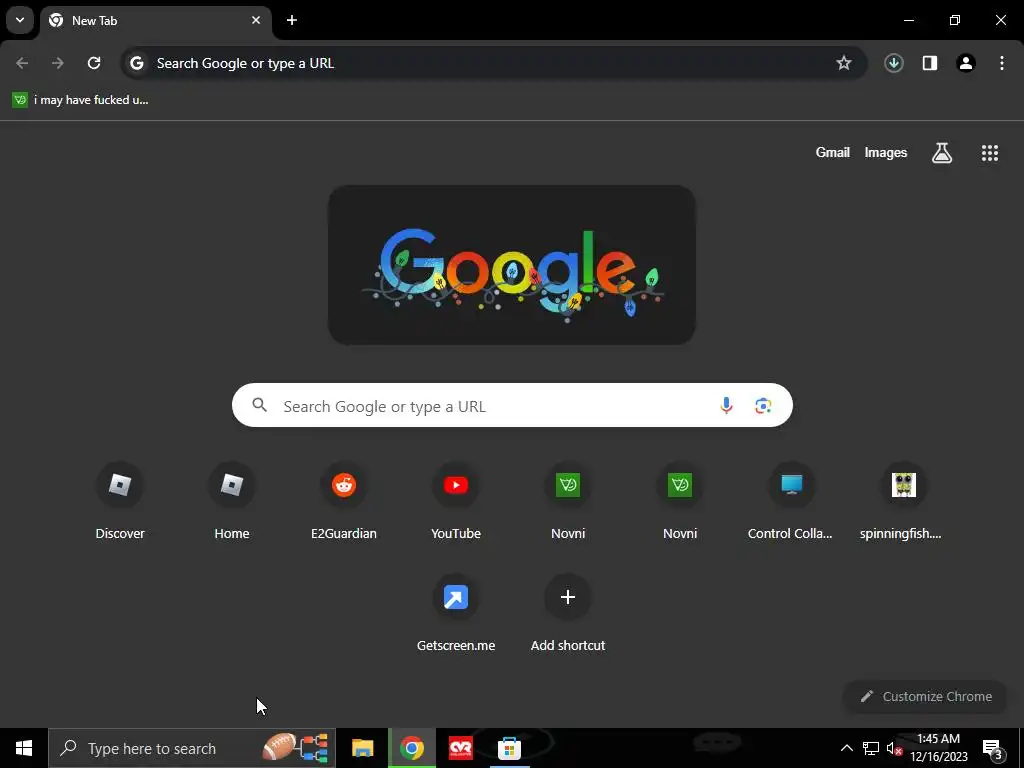Screen dimensions: 1024x768
Task: Open the Home Roblox shortcut
Action: [232, 503]
